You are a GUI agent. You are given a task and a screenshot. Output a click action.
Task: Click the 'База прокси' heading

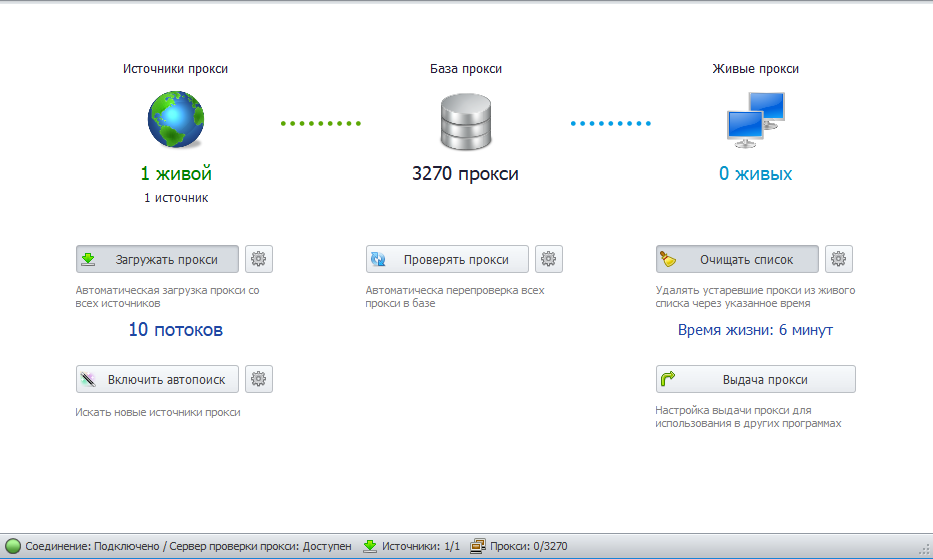(x=466, y=68)
